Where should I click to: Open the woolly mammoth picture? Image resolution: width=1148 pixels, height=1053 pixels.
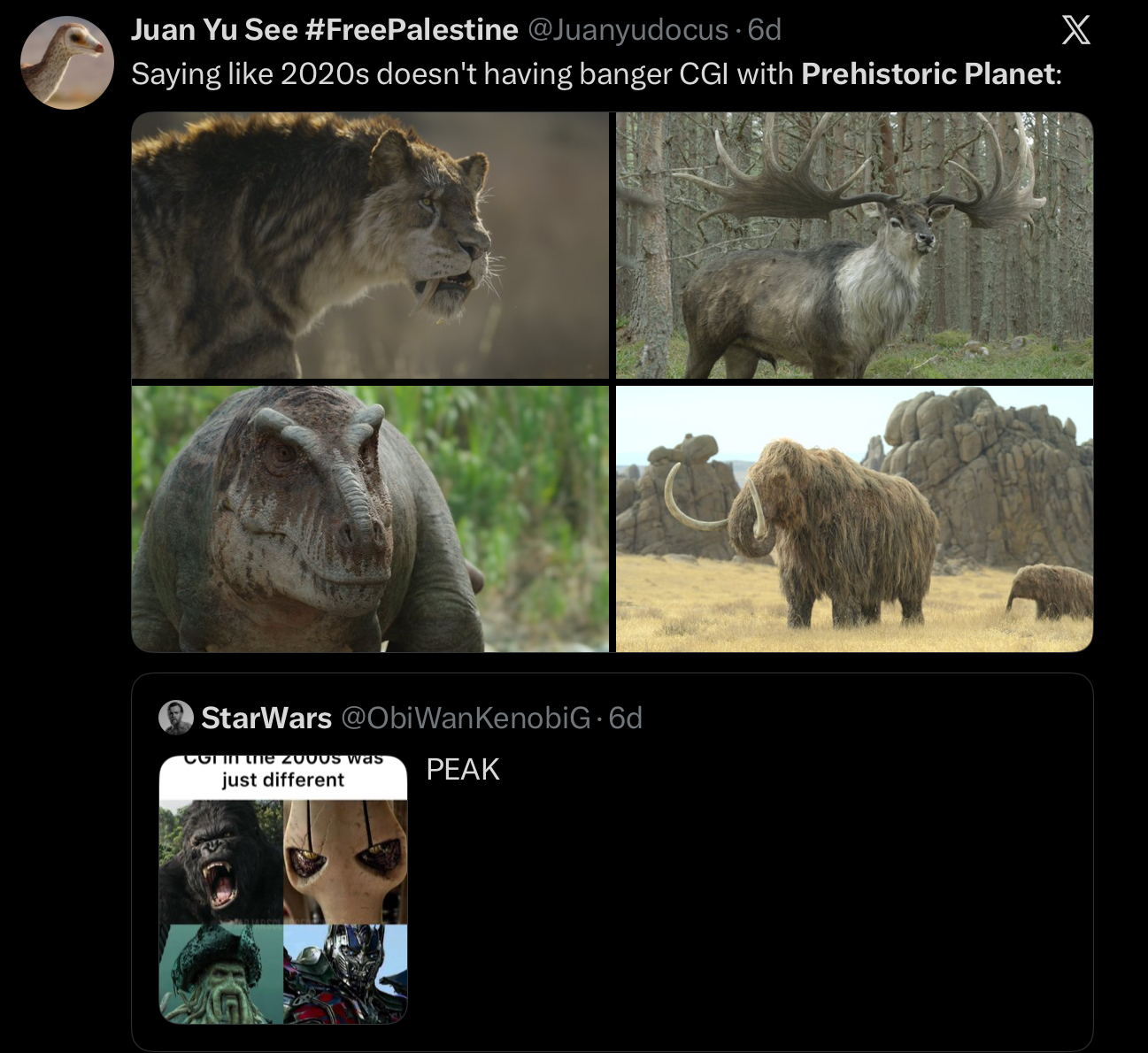click(x=854, y=519)
